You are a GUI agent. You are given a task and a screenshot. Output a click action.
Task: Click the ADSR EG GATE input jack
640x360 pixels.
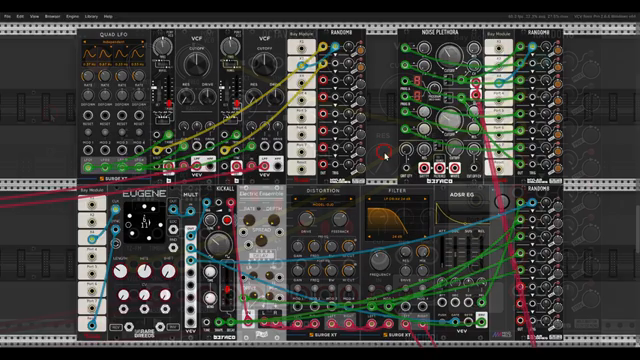pyautogui.click(x=455, y=322)
